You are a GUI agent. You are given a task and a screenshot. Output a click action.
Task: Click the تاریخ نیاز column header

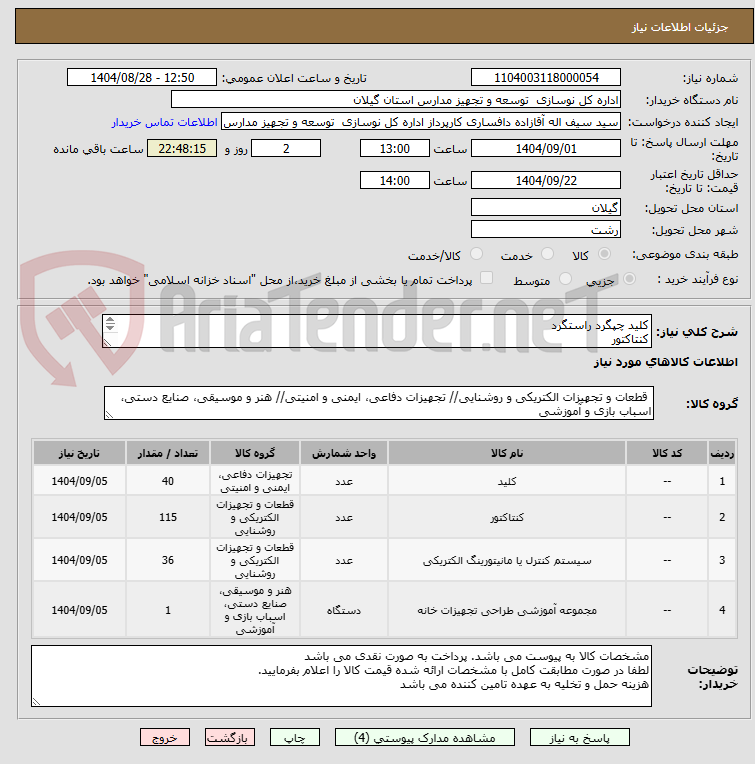(79, 453)
